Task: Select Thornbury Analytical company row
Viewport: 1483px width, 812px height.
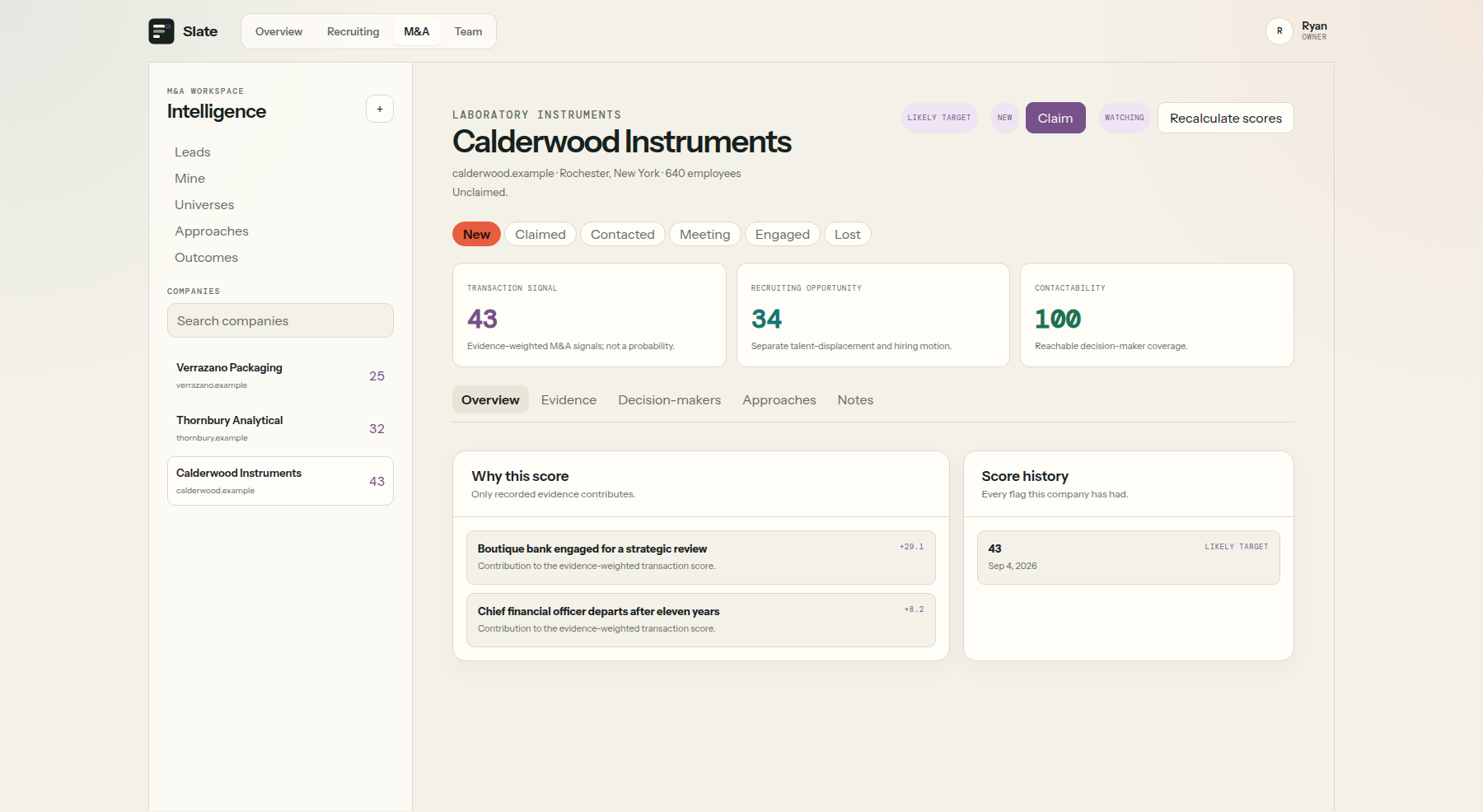Action: 280,428
